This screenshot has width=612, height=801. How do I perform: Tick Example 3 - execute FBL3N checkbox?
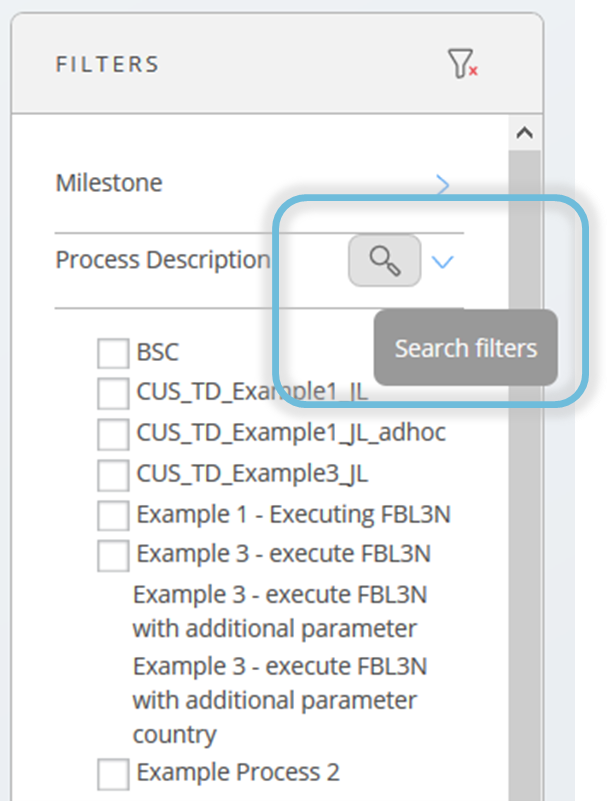click(x=113, y=556)
